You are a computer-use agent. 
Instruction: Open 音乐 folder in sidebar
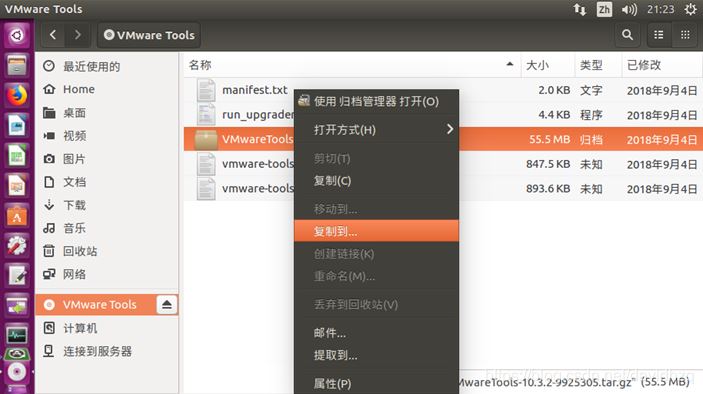coord(107,228)
